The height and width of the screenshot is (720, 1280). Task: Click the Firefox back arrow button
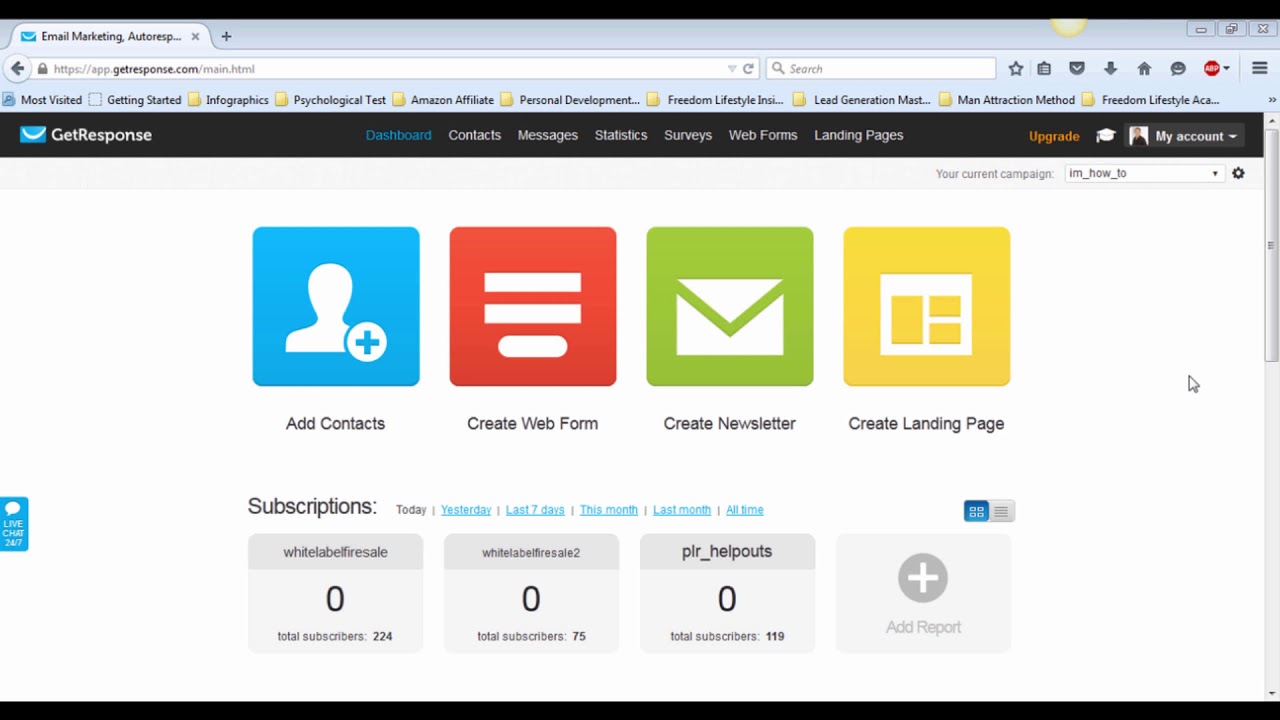coord(17,69)
